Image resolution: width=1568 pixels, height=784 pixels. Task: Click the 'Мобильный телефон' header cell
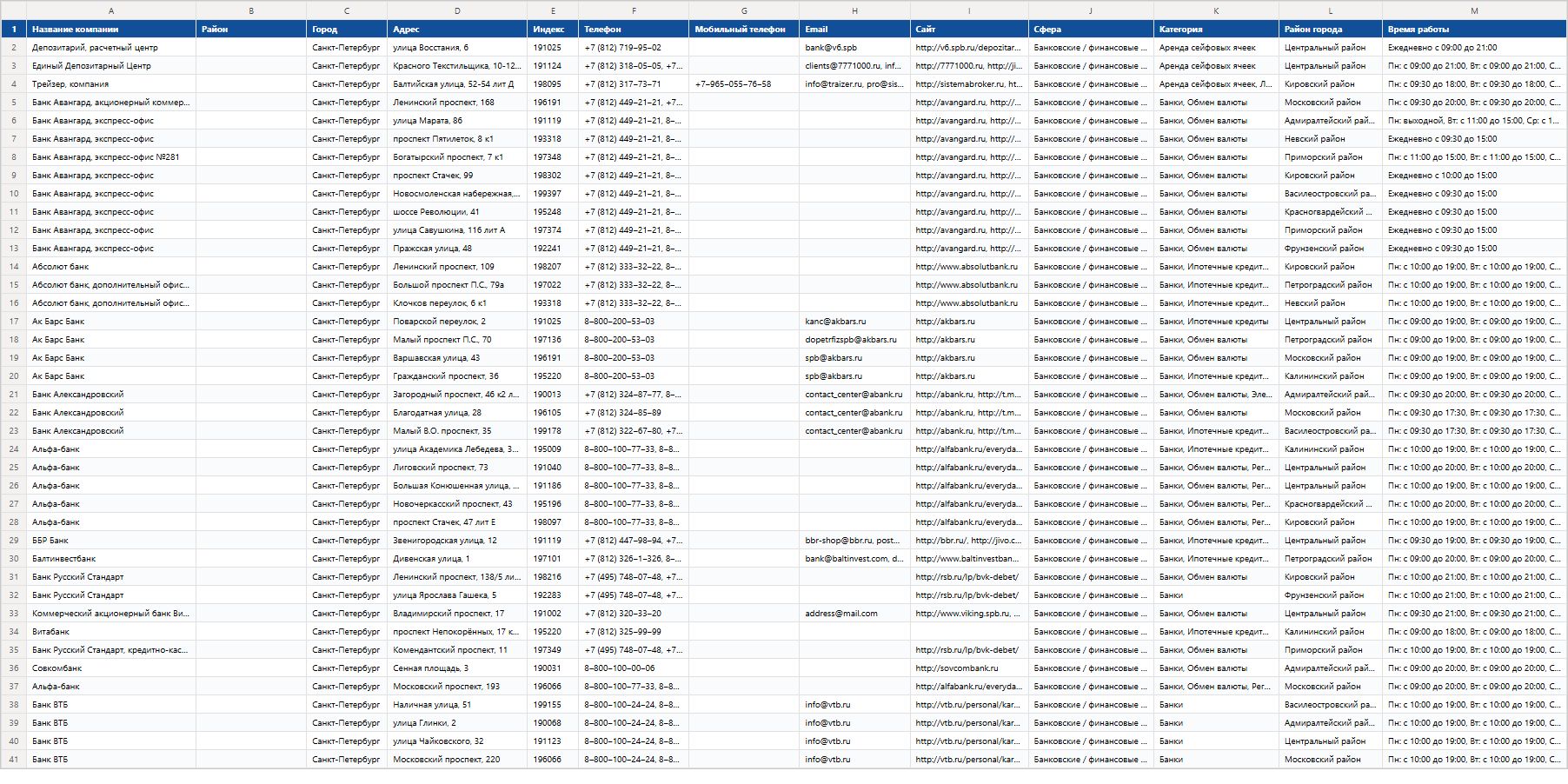[x=744, y=29]
